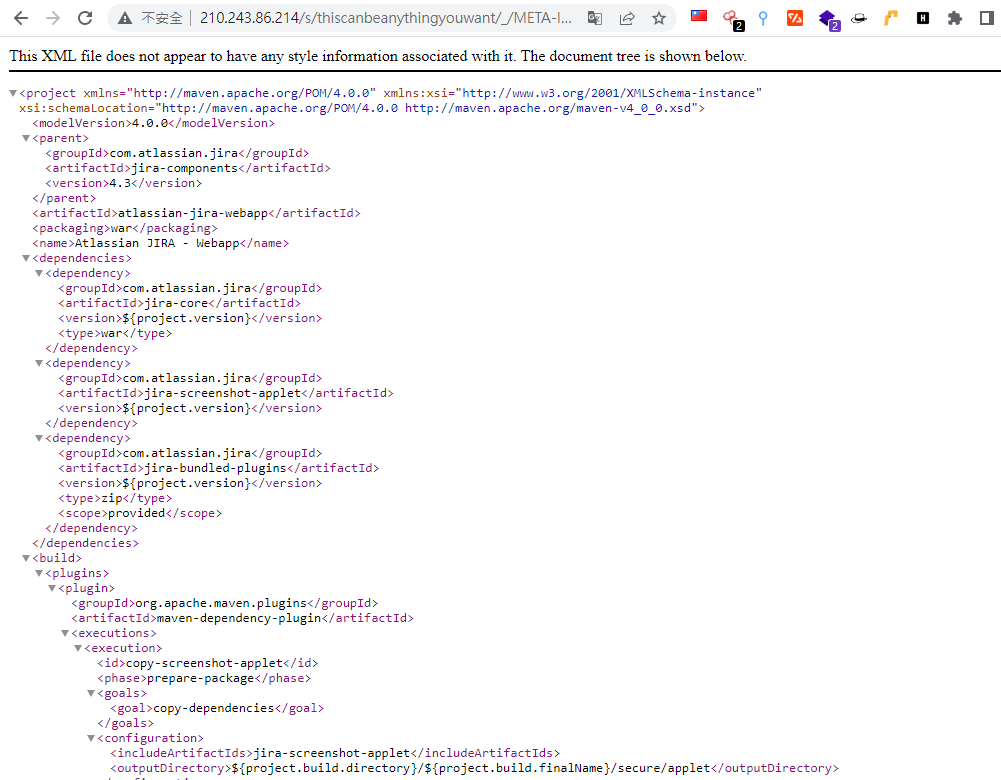Collapse the jira-core dependency node
Viewport: 1001px width, 780px height.
(39, 273)
